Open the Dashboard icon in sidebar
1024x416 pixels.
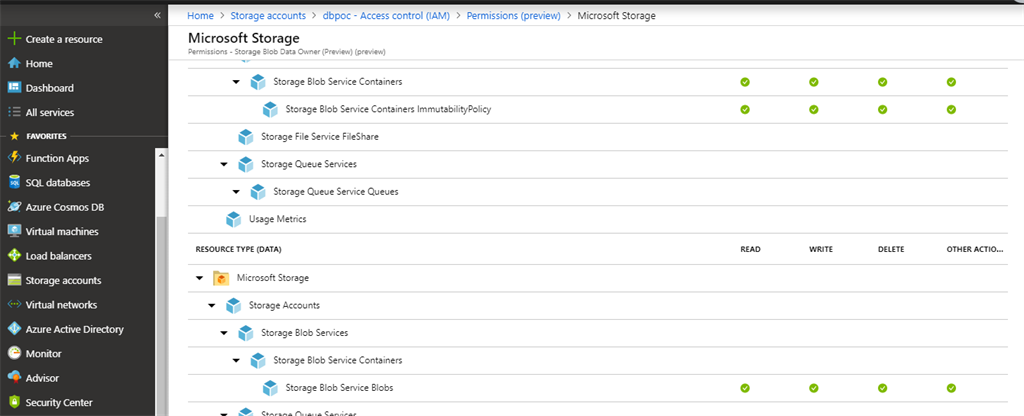(14, 88)
